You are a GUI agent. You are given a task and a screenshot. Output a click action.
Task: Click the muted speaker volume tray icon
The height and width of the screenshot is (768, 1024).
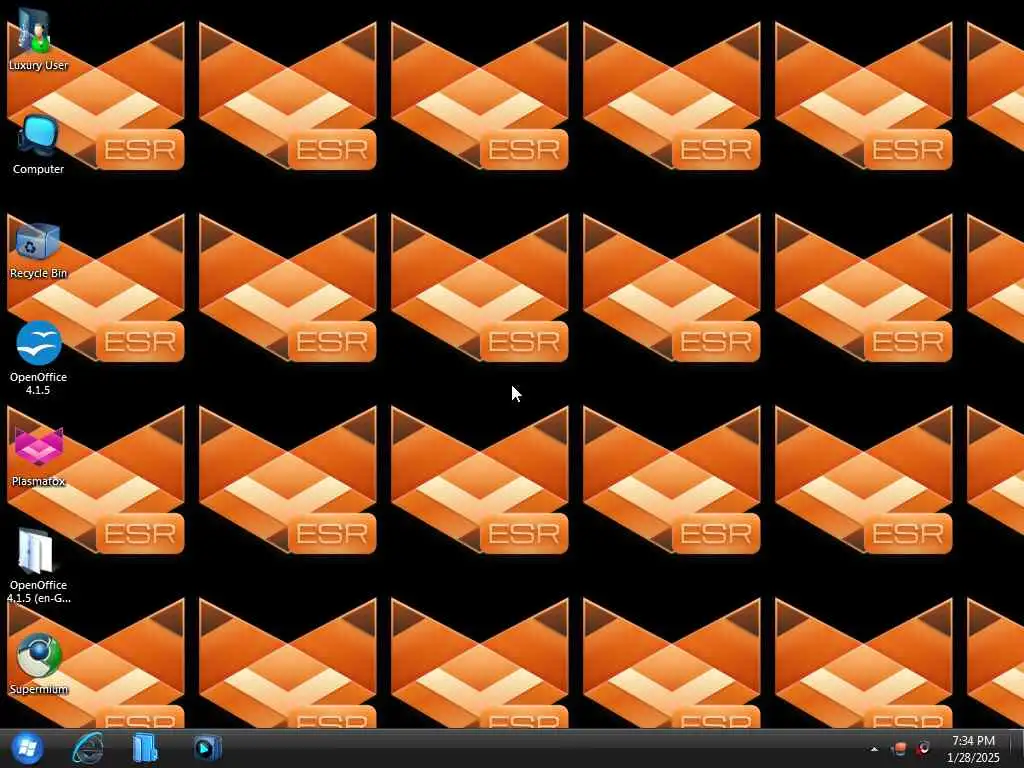click(x=923, y=748)
